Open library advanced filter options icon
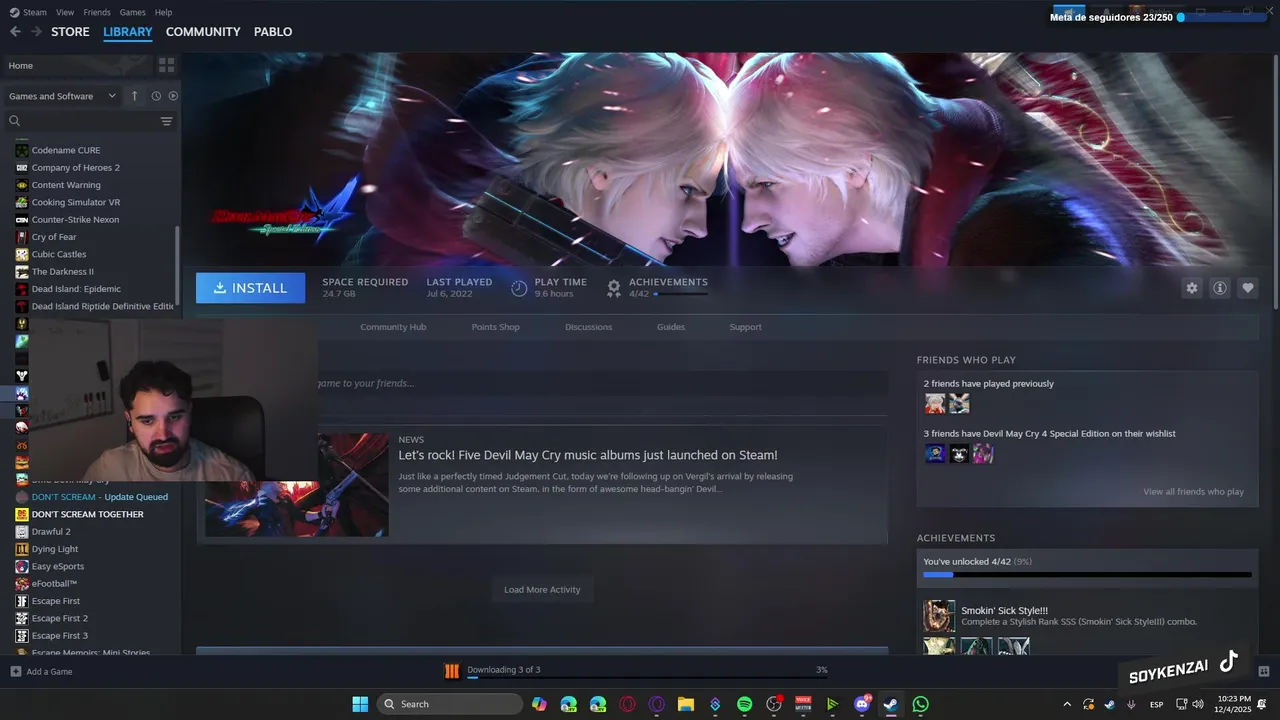The image size is (1280, 720). point(166,121)
